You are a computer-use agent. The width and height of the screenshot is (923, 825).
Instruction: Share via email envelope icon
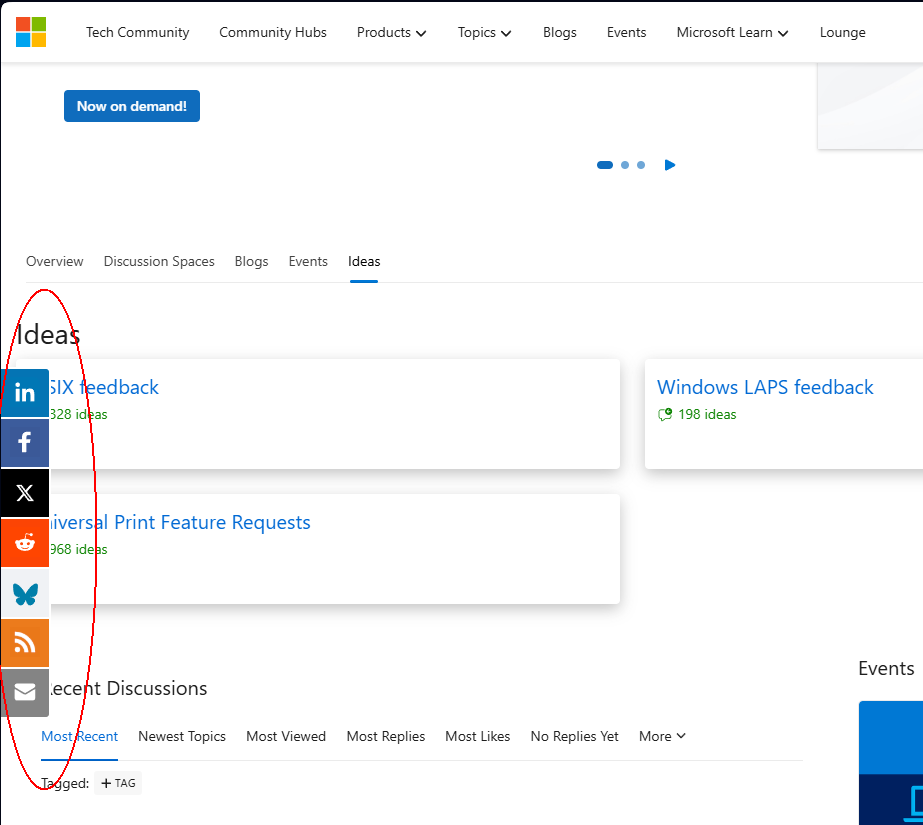tap(25, 692)
